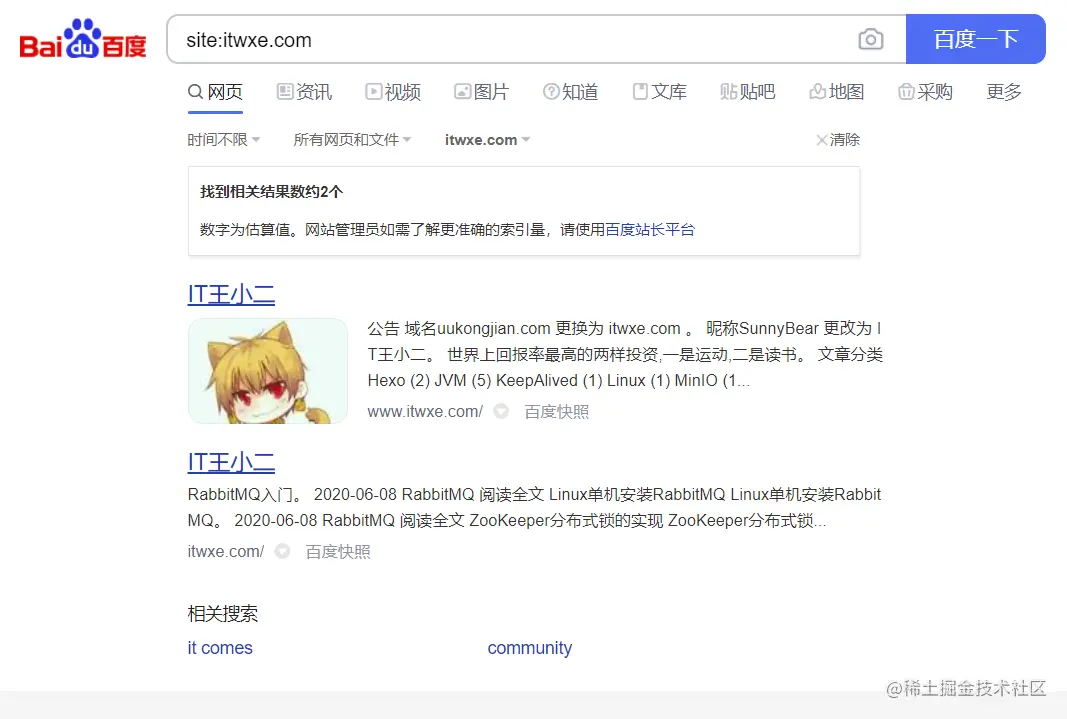Click the related search 'community'
Viewport: 1067px width, 719px height.
[530, 648]
